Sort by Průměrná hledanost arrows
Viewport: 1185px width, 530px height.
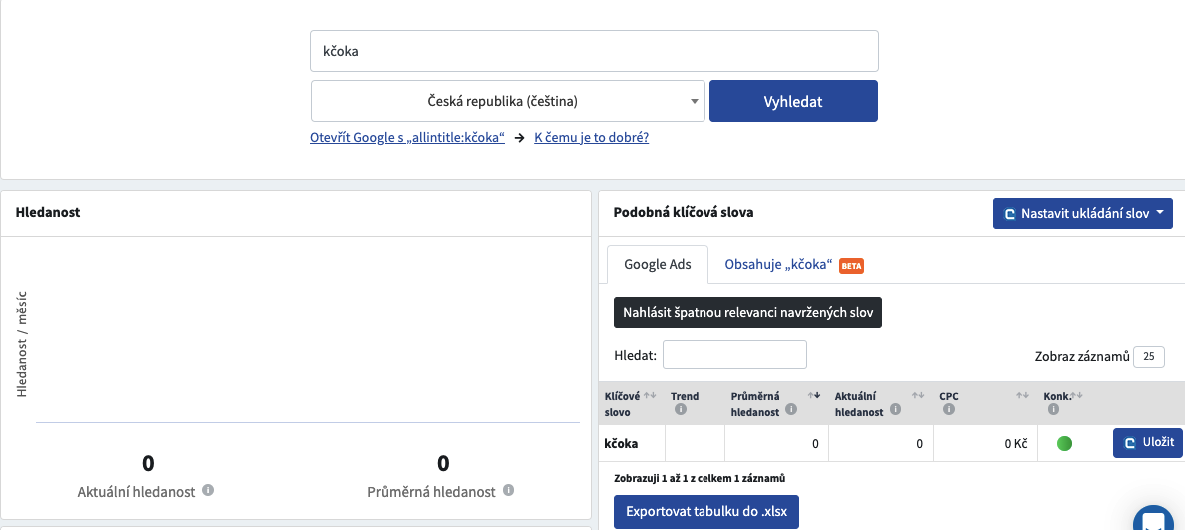[x=814, y=395]
